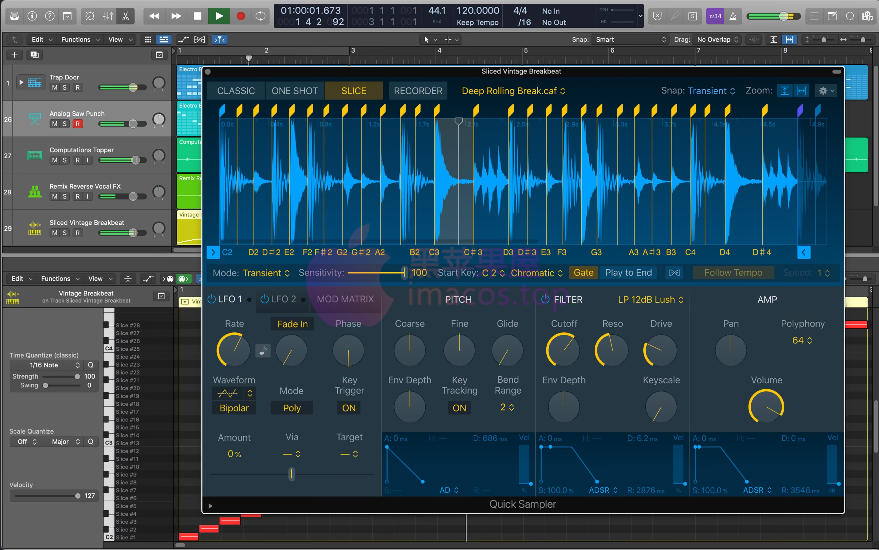Toggle the Gate button
The height and width of the screenshot is (550, 879).
click(583, 273)
